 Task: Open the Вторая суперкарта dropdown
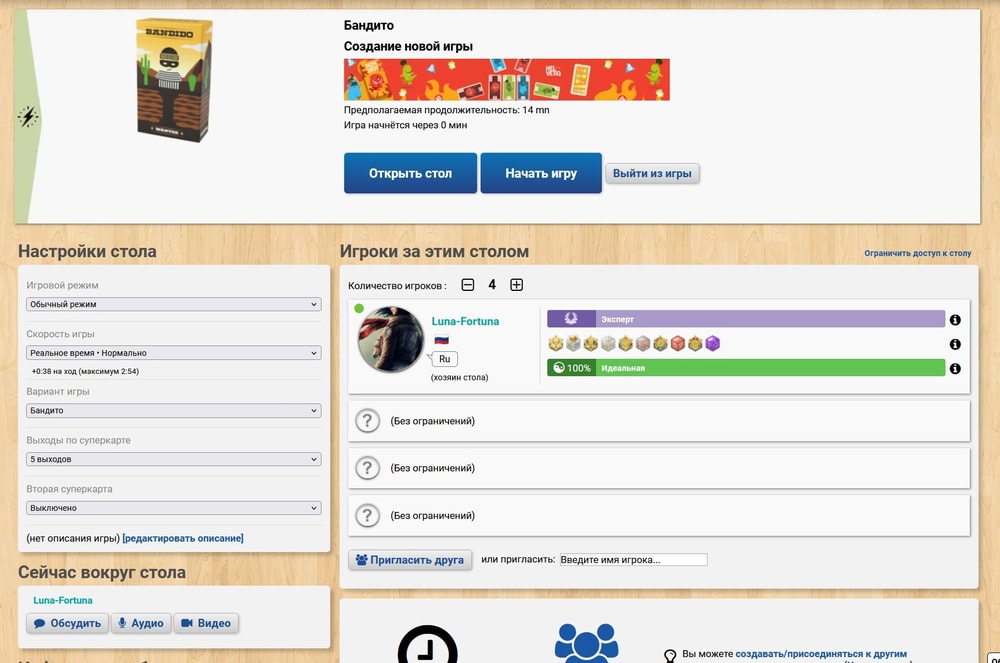pyautogui.click(x=174, y=508)
